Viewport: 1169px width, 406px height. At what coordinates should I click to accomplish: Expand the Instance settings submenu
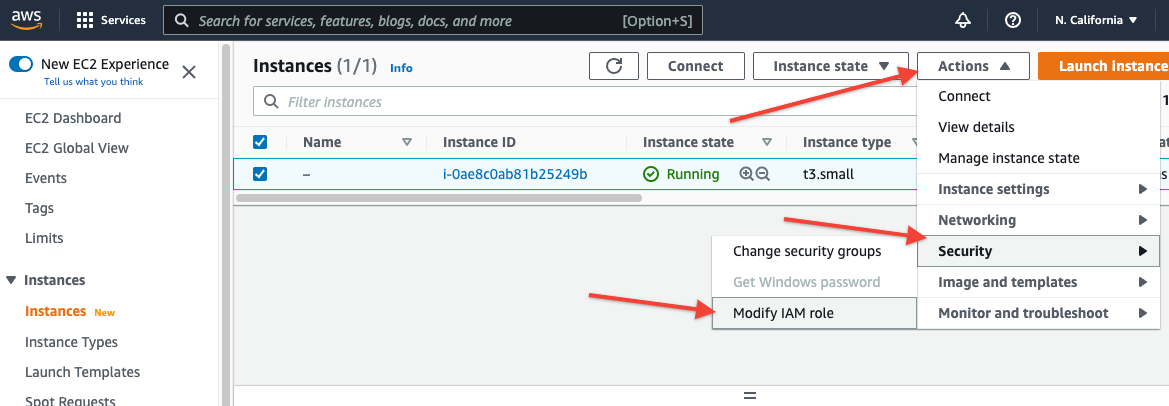click(1038, 189)
